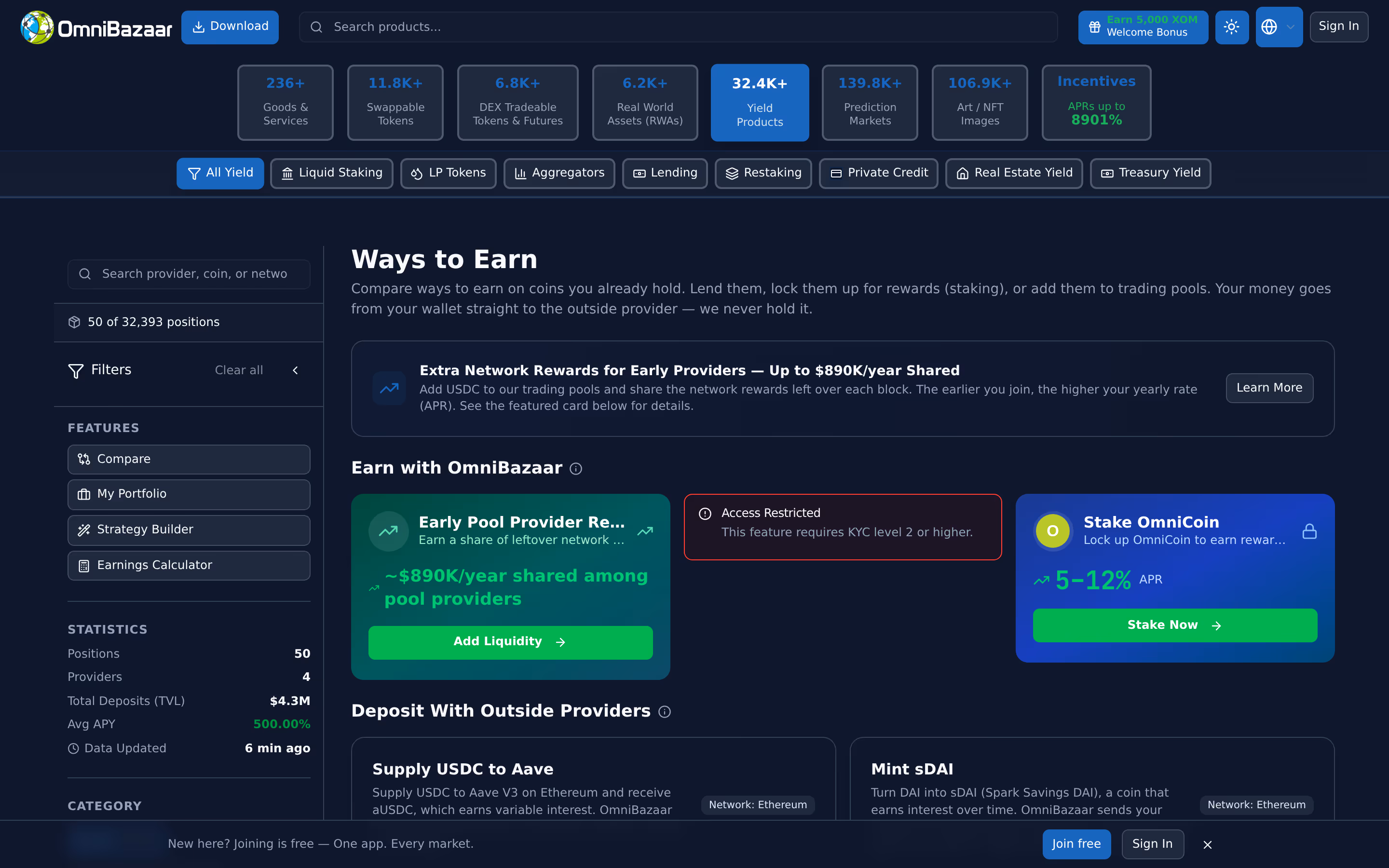Focus the Search products field

(x=679, y=27)
